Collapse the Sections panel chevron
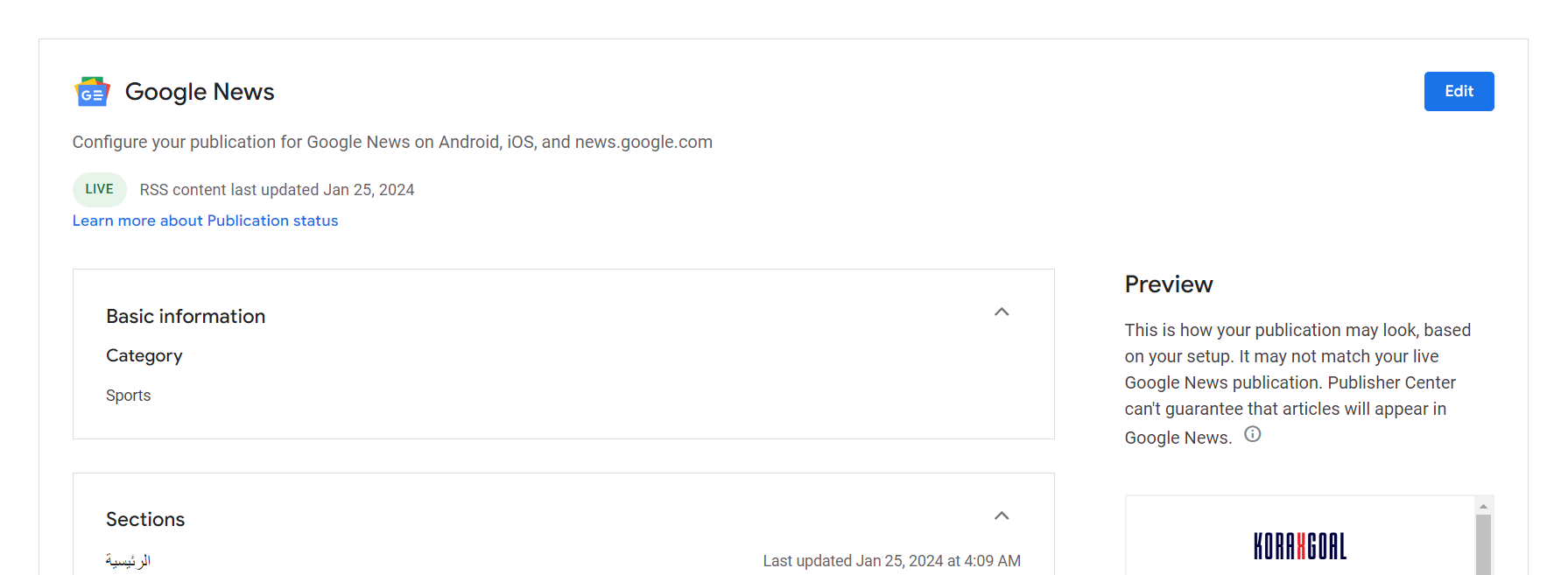This screenshot has width=1568, height=575. point(1002,516)
